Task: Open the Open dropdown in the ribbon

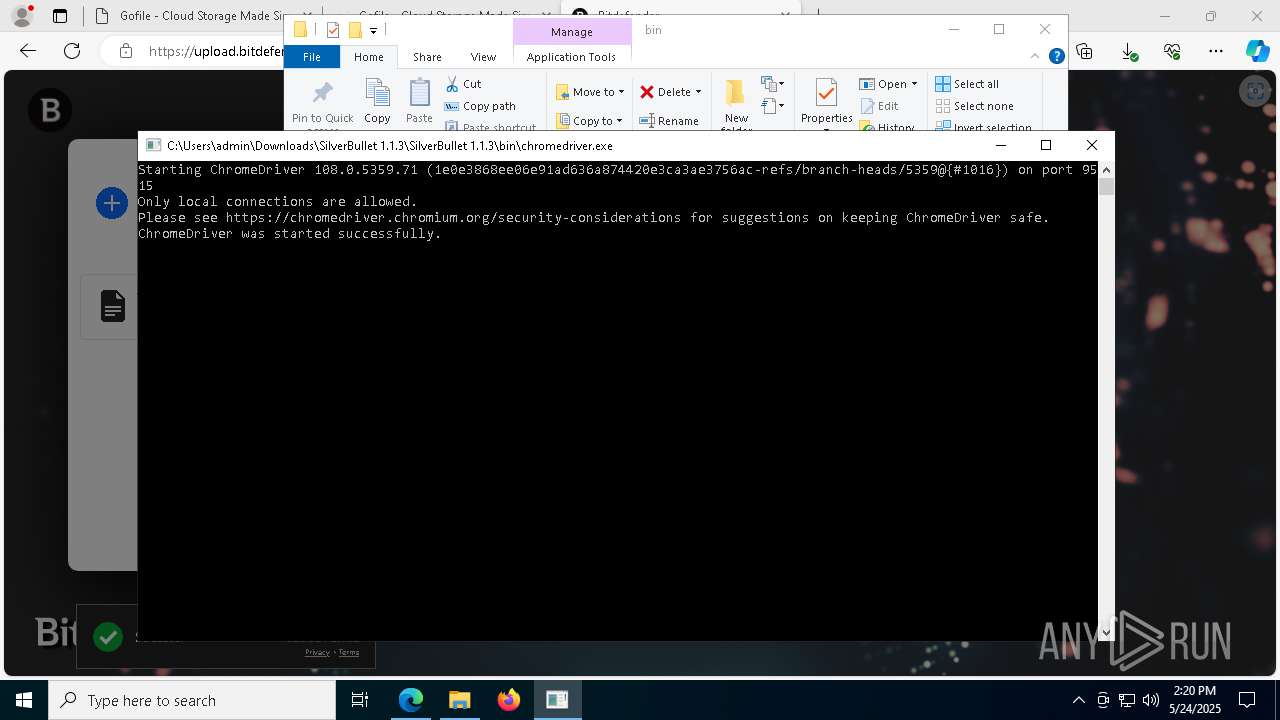Action: tap(888, 84)
